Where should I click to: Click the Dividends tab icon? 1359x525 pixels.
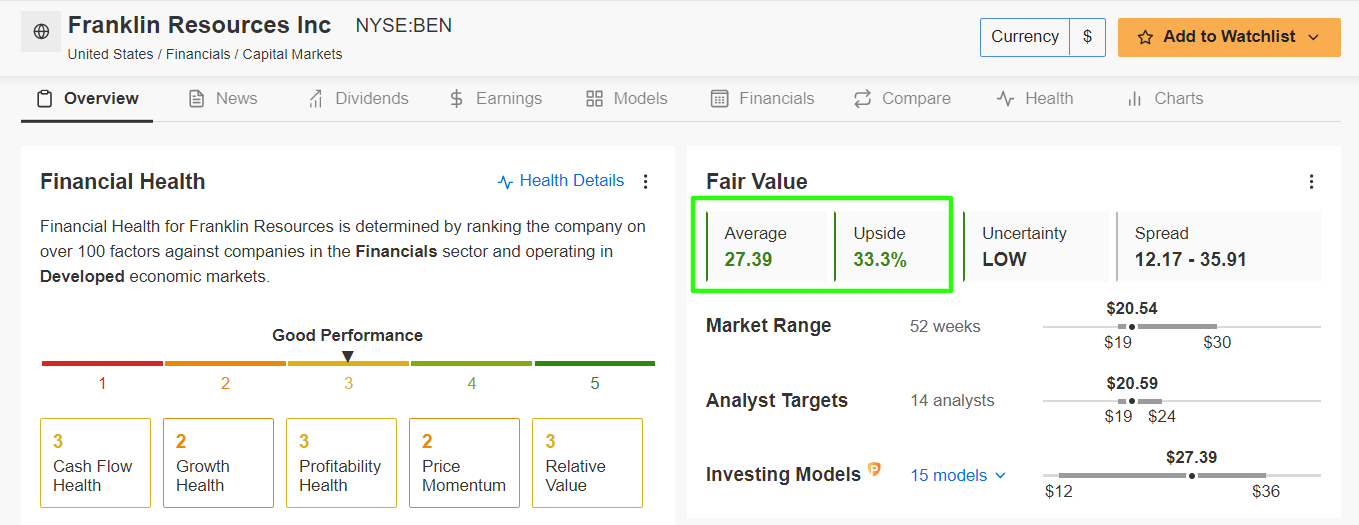click(316, 98)
